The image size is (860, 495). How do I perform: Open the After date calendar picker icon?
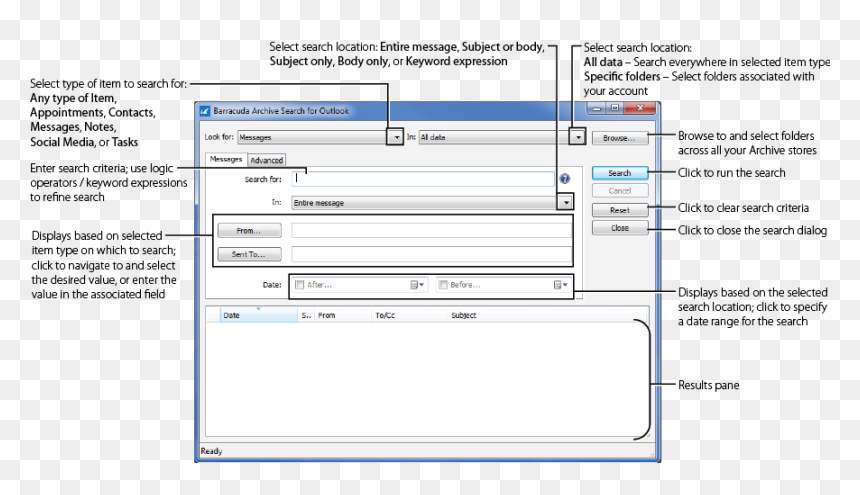click(x=417, y=285)
